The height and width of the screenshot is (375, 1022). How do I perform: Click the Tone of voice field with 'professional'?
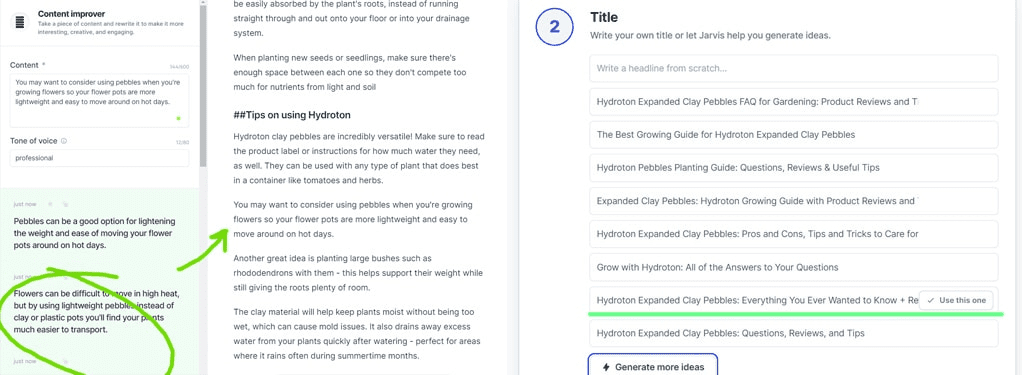(100, 158)
